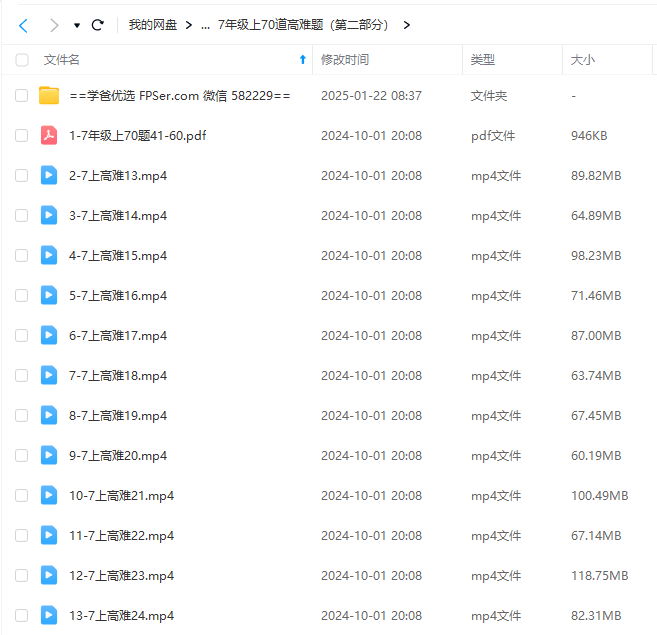657x635 pixels.
Task: Click the 100.49MB size value
Action: pos(600,496)
